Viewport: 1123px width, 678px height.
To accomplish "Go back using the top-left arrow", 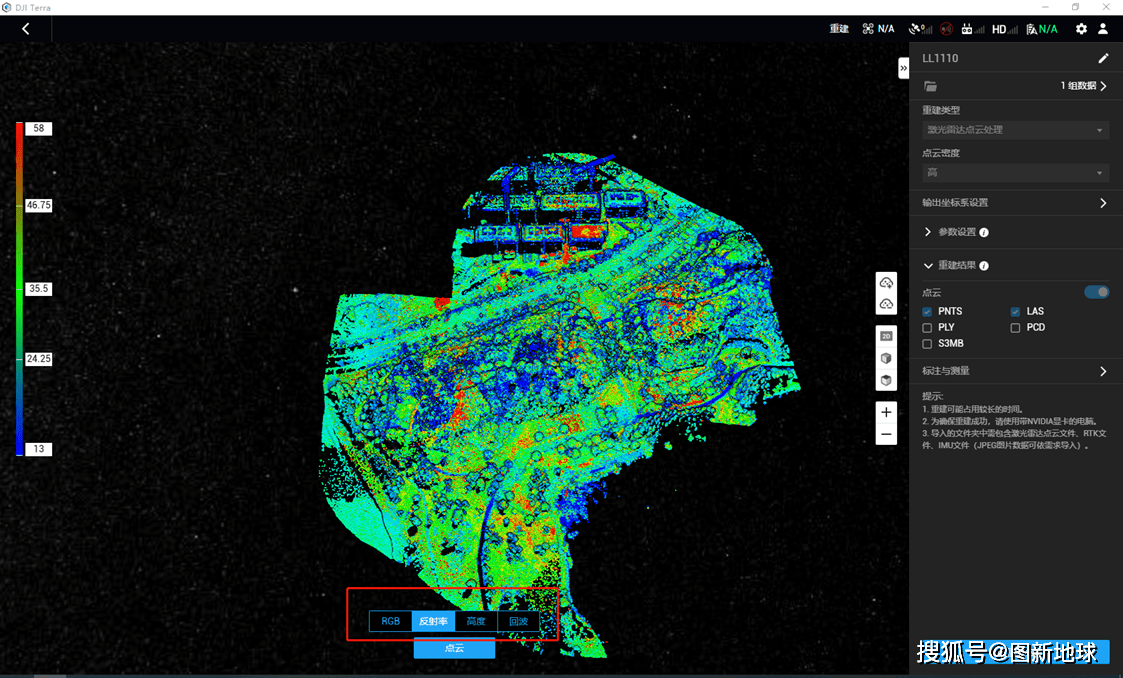I will (26, 29).
